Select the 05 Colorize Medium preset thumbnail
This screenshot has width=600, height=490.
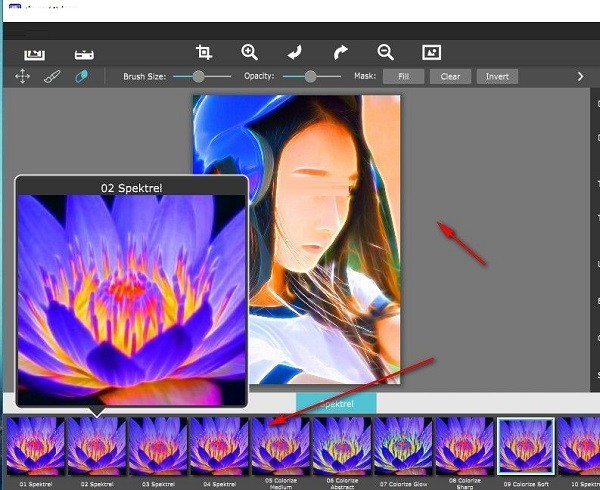[x=280, y=444]
